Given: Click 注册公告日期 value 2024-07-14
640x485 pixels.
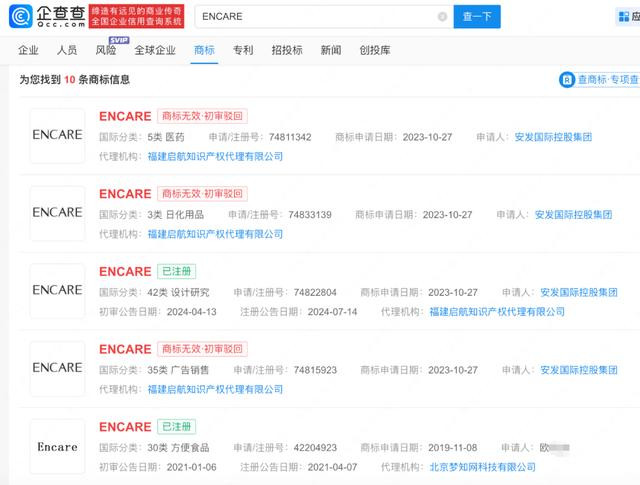Looking at the screenshot, I should (x=332, y=312).
